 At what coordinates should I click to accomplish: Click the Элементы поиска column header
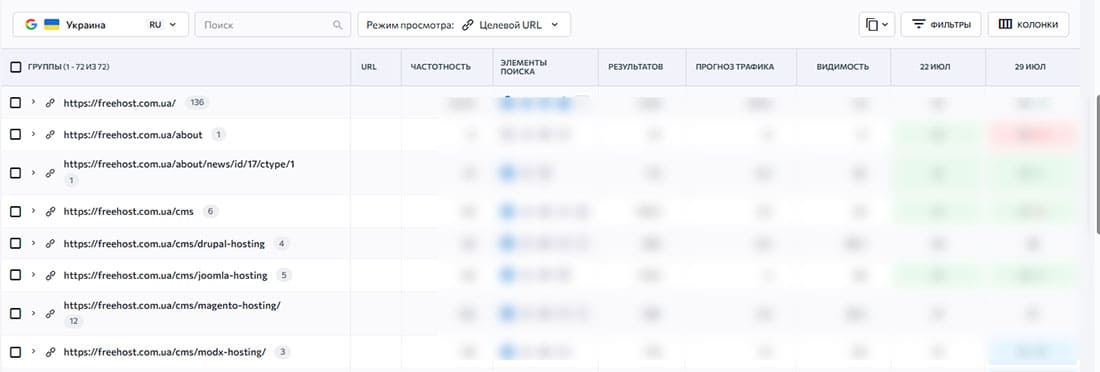[x=523, y=67]
